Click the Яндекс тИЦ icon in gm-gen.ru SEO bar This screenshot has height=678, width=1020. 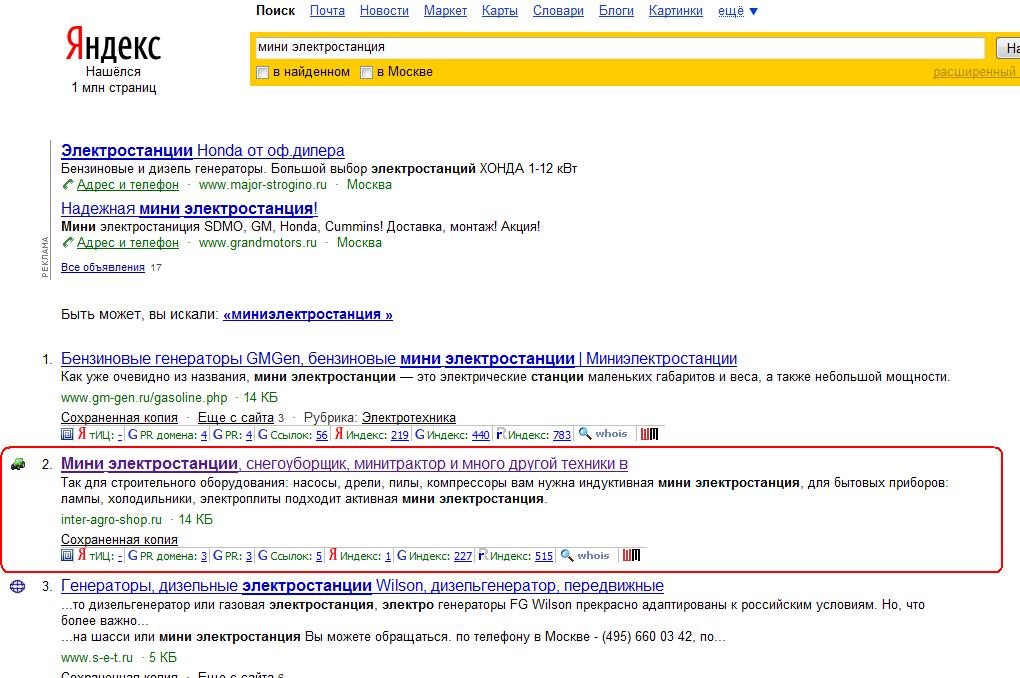tap(82, 433)
